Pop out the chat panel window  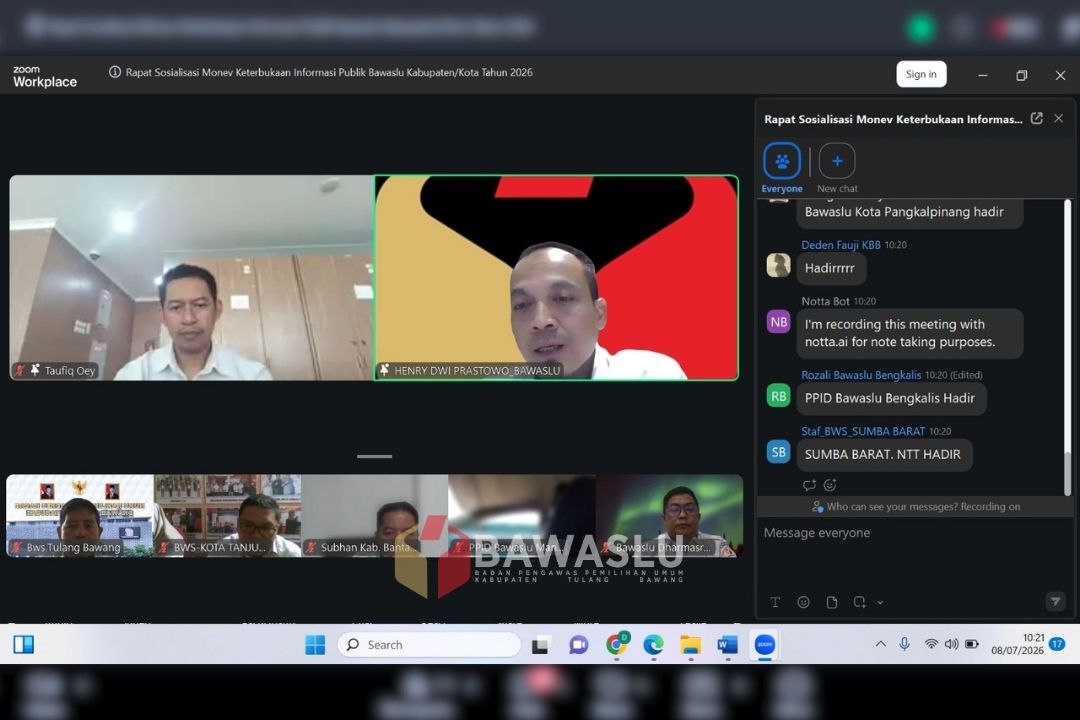tap(1037, 119)
